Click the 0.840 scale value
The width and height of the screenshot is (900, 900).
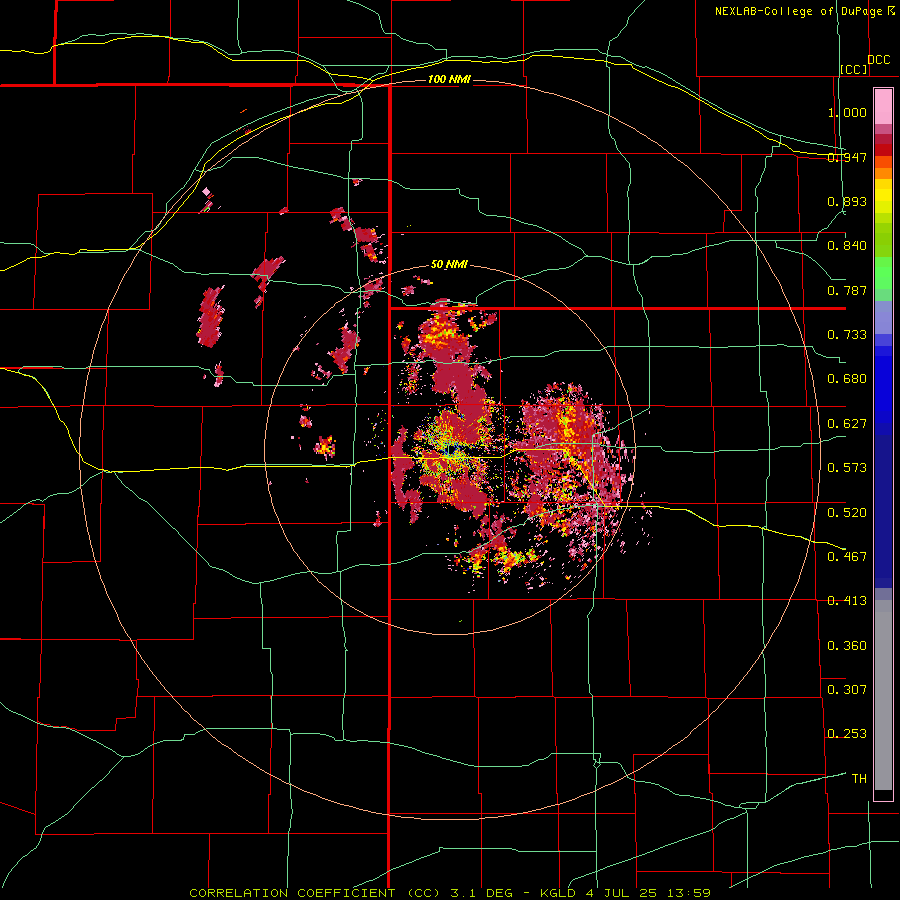pos(847,246)
